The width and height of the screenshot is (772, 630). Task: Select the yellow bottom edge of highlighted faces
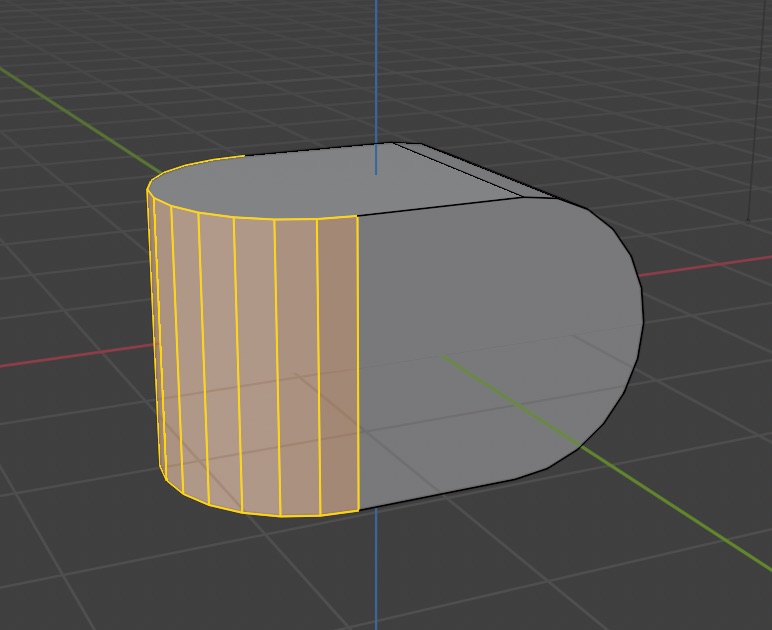280,515
